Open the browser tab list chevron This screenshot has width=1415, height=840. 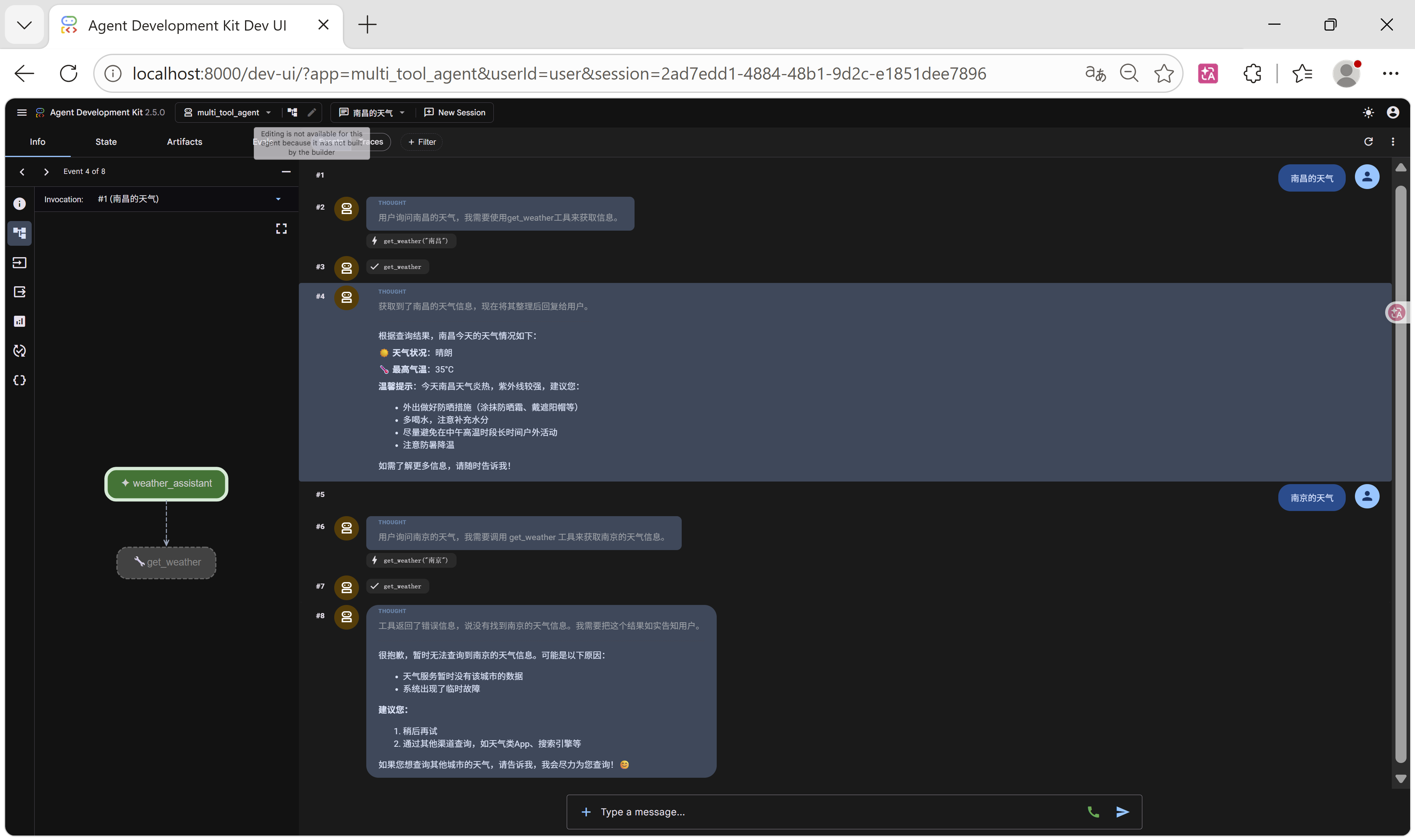(24, 25)
